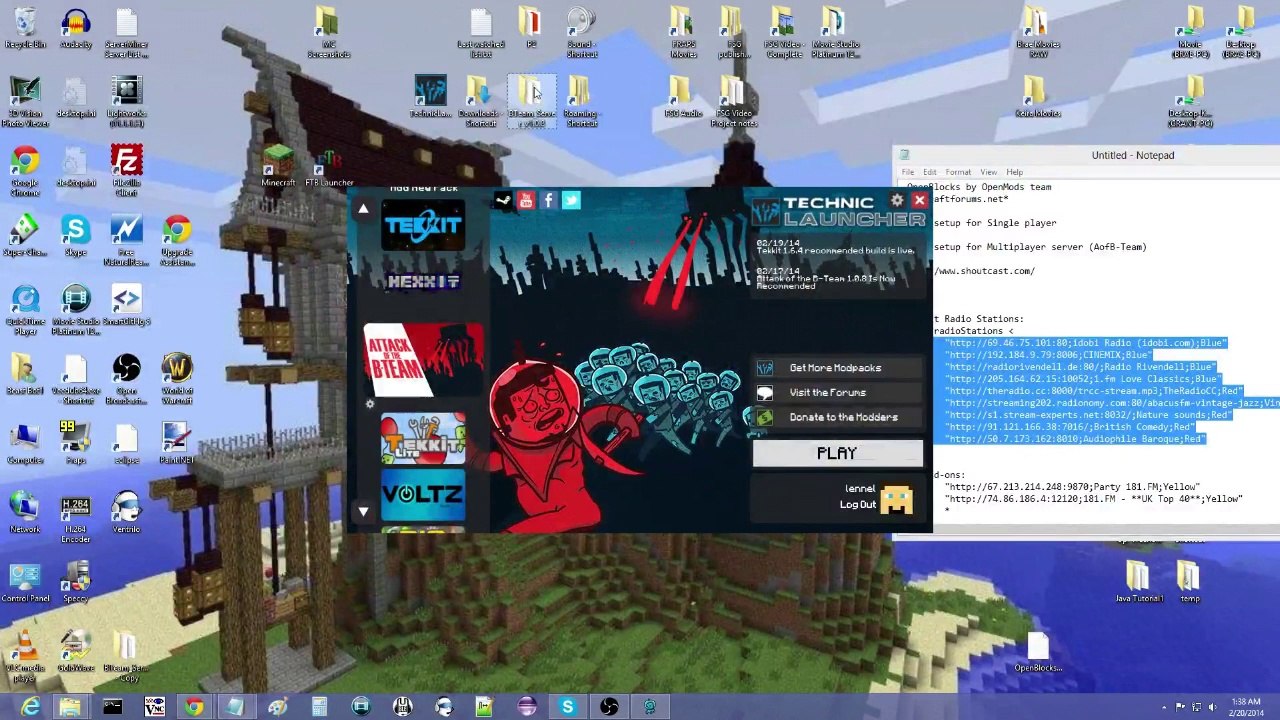Open modpack options gear for B-Team
This screenshot has width=1280, height=720.
[370, 404]
